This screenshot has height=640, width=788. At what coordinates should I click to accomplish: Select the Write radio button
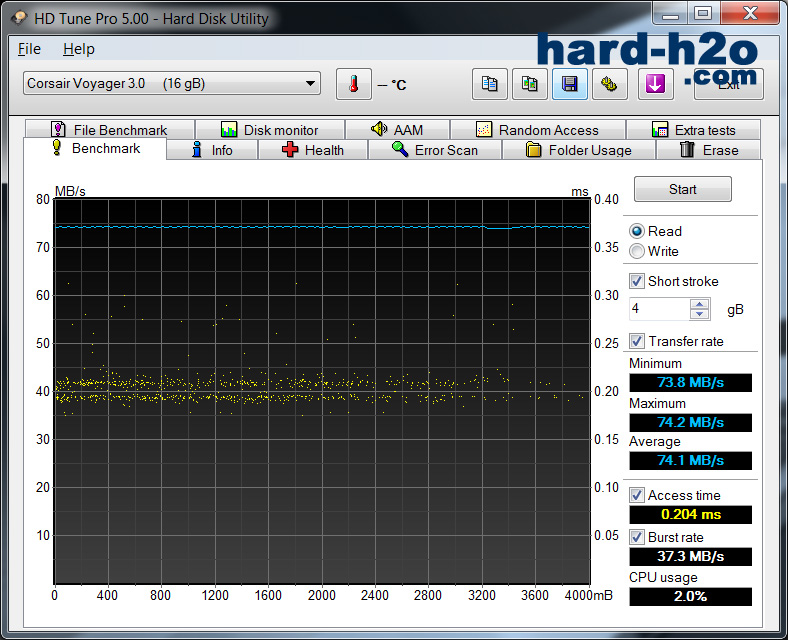pyautogui.click(x=637, y=251)
